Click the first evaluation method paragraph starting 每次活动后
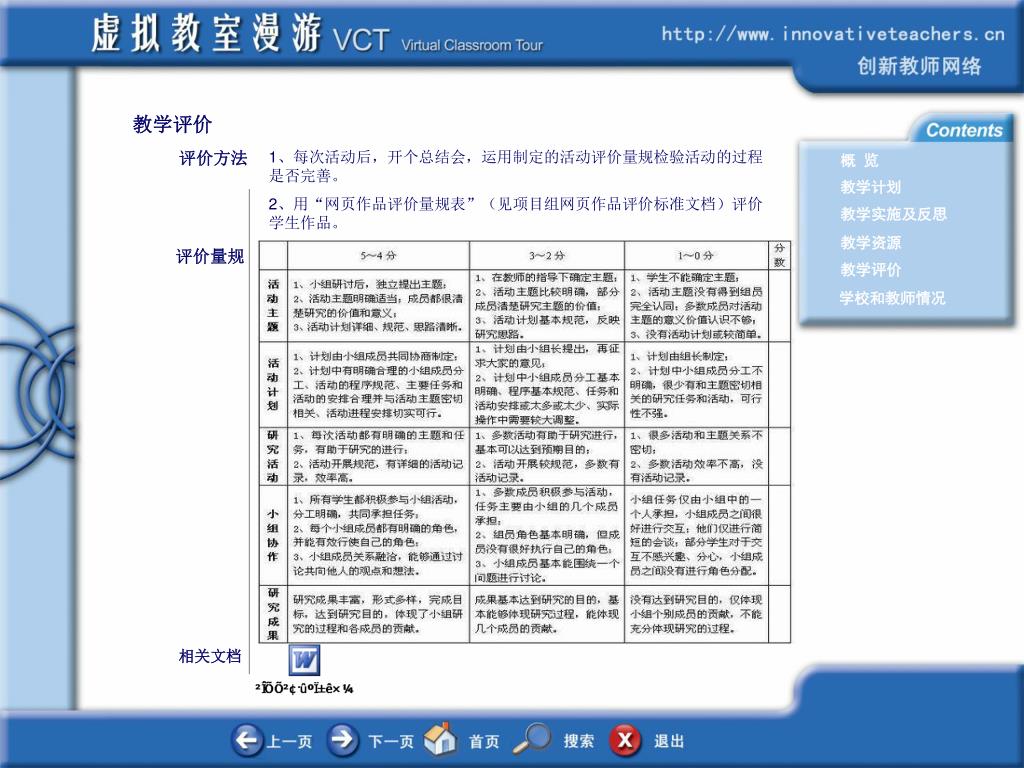This screenshot has width=1024, height=768. (516, 166)
